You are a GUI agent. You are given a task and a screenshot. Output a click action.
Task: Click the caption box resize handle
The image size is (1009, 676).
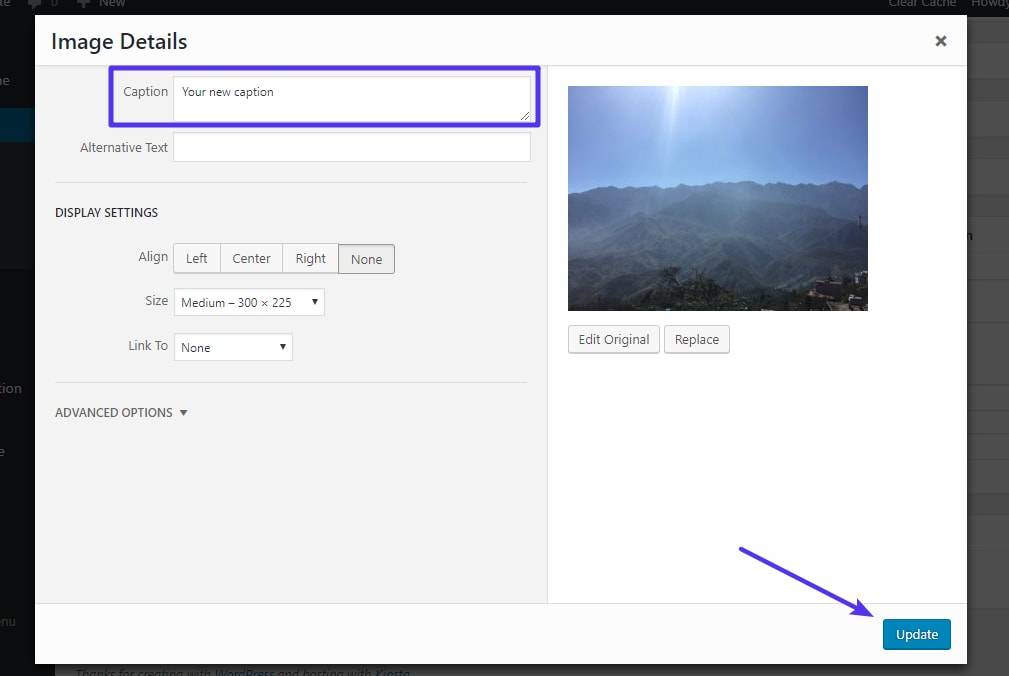tap(525, 115)
